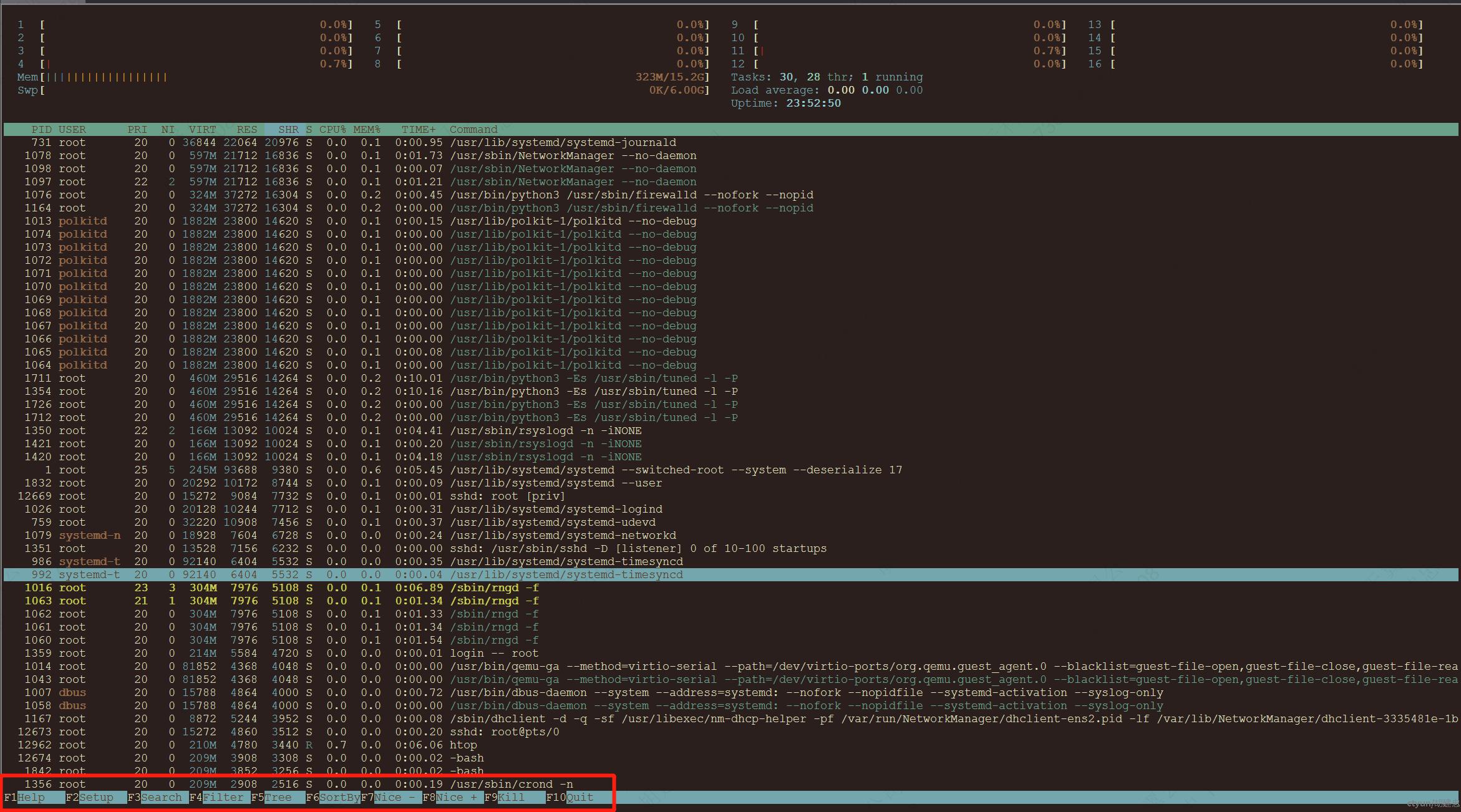Select PID 1016 rngd process row
This screenshot has height=812, width=1461.
click(x=730, y=588)
